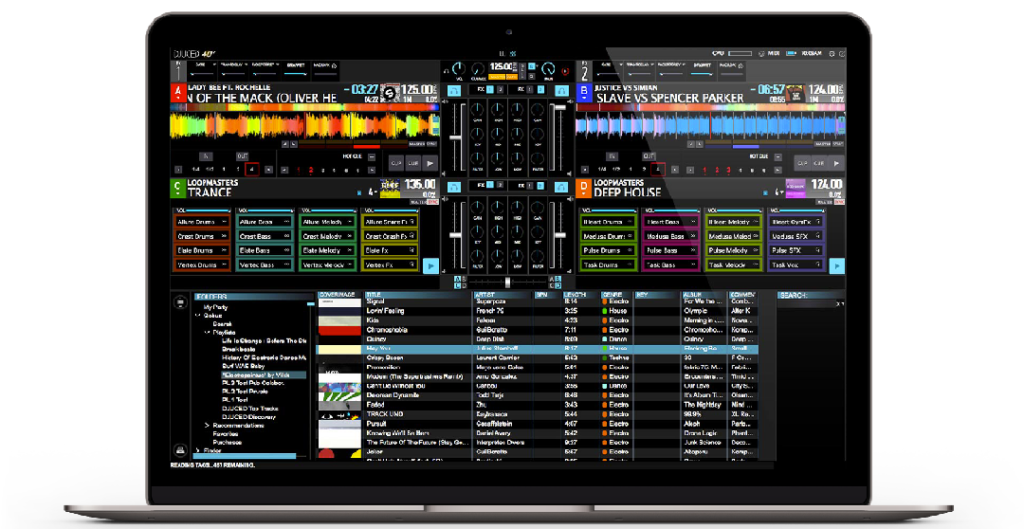Viewport: 1024px width, 529px height.
Task: Trigger the Allure Drums sample pad
Action: click(202, 222)
